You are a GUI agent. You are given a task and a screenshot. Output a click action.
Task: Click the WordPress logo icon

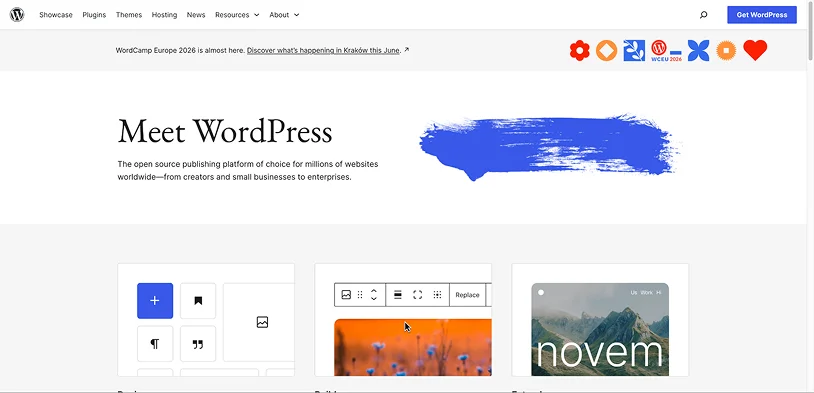tap(17, 15)
